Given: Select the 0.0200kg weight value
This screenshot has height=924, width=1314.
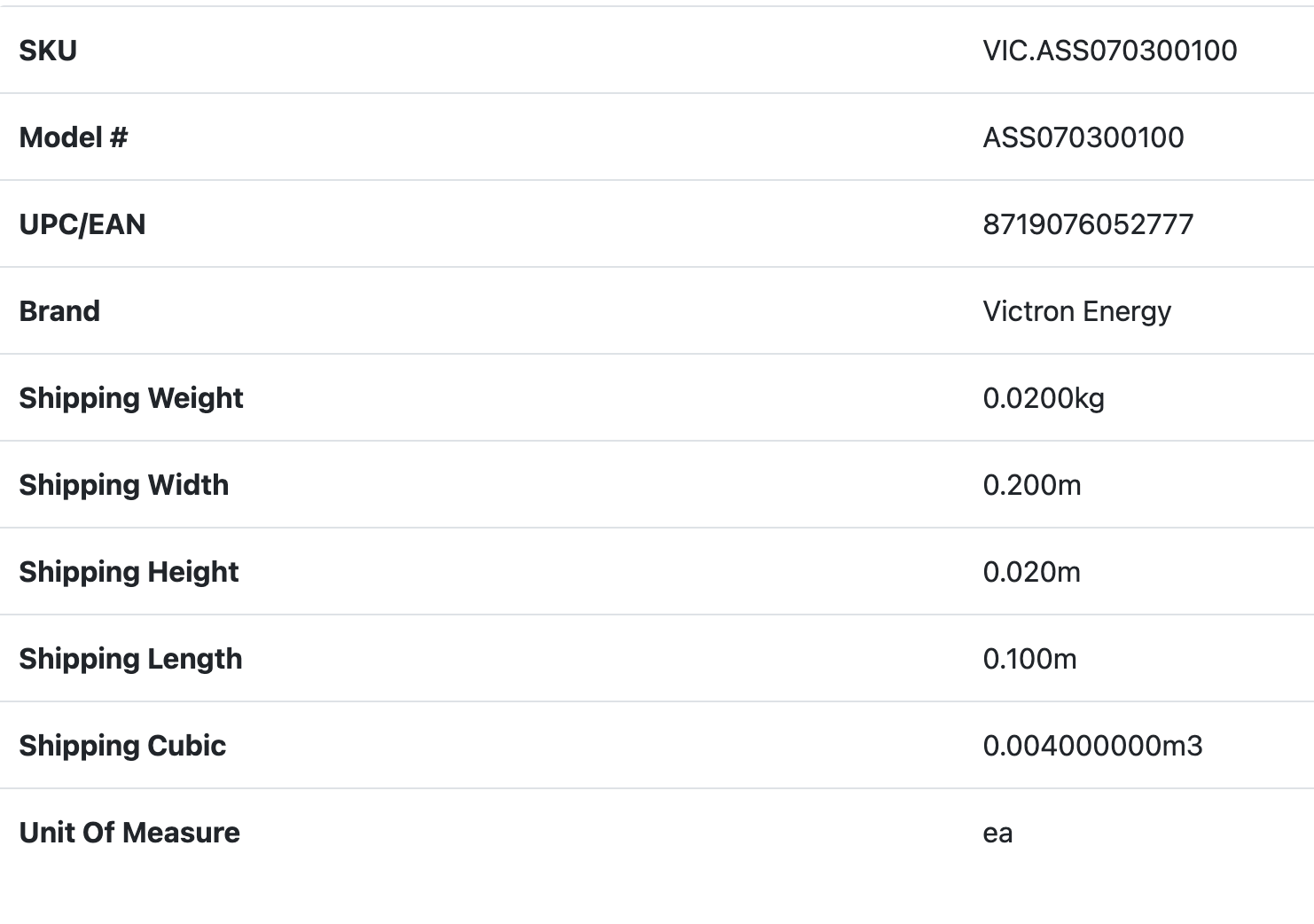Looking at the screenshot, I should pos(1044,398).
